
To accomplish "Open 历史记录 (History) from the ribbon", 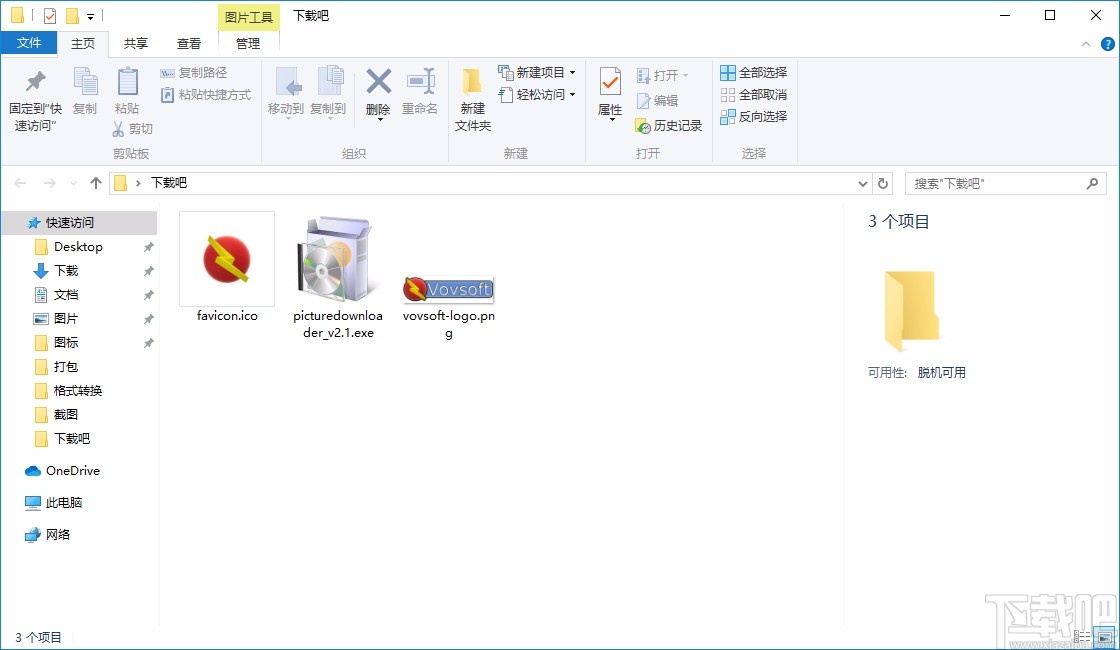I will 668,126.
